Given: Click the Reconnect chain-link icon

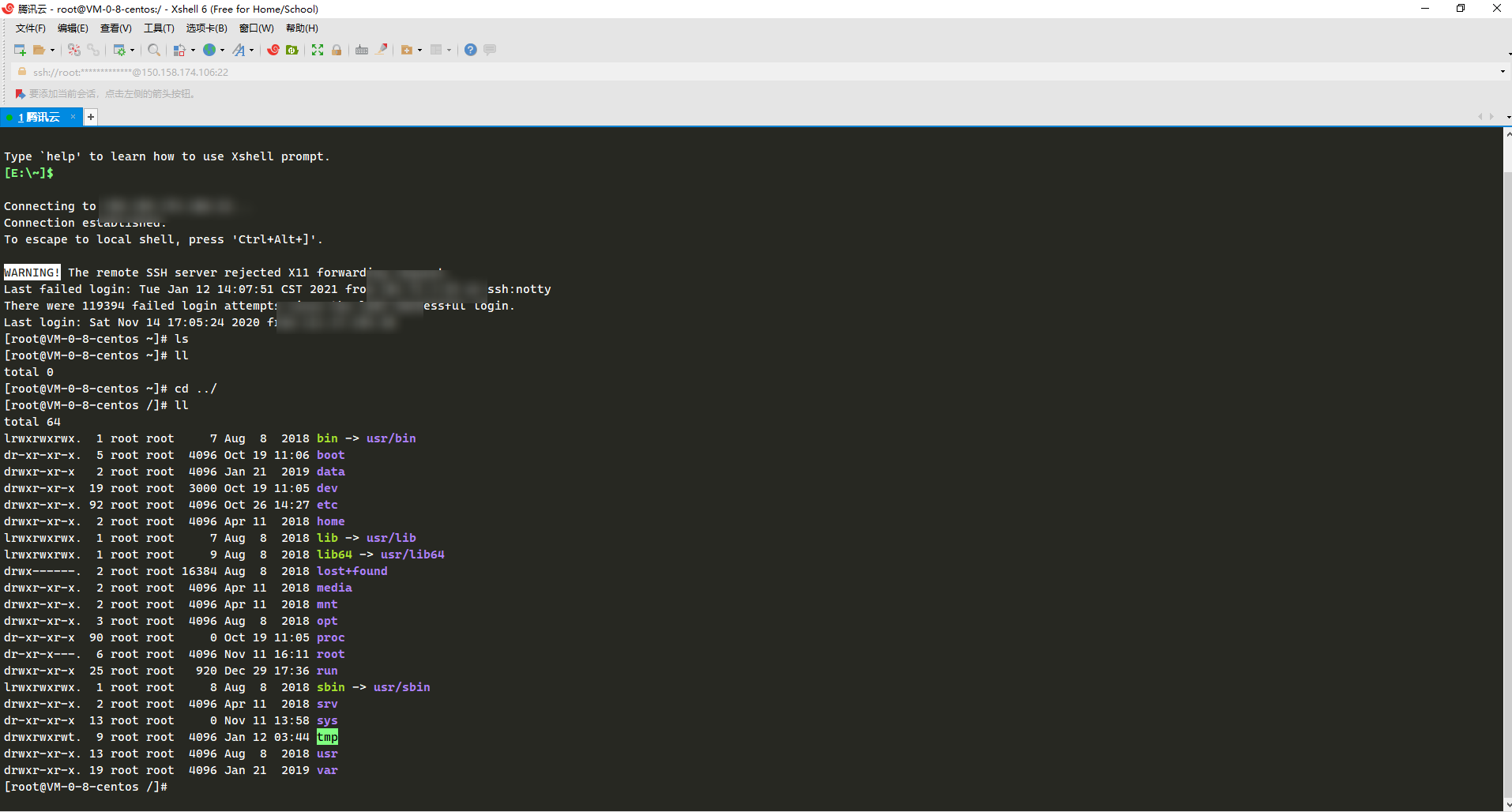Looking at the screenshot, I should coord(93,50).
